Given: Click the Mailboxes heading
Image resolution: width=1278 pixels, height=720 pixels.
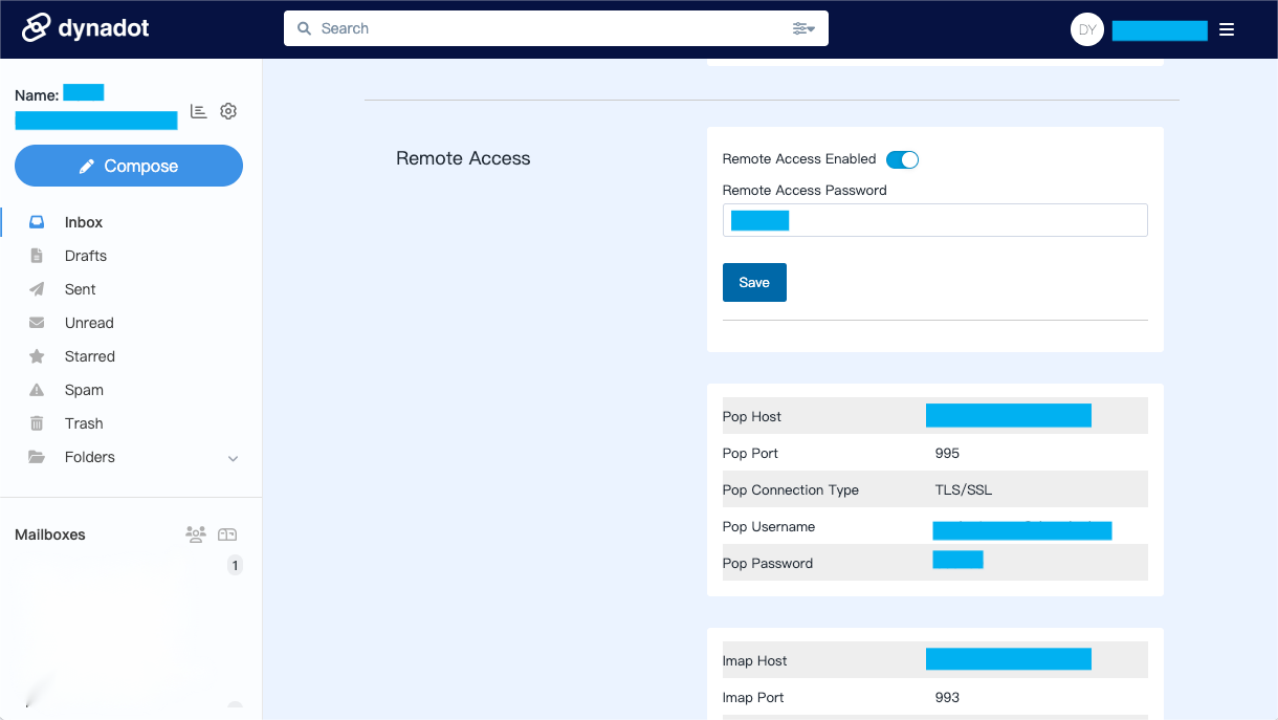Looking at the screenshot, I should pyautogui.click(x=50, y=535).
